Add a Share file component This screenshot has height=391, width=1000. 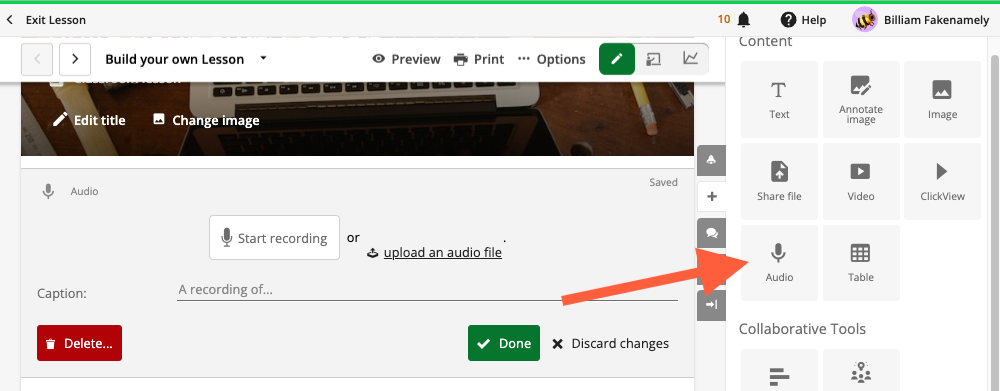click(779, 181)
